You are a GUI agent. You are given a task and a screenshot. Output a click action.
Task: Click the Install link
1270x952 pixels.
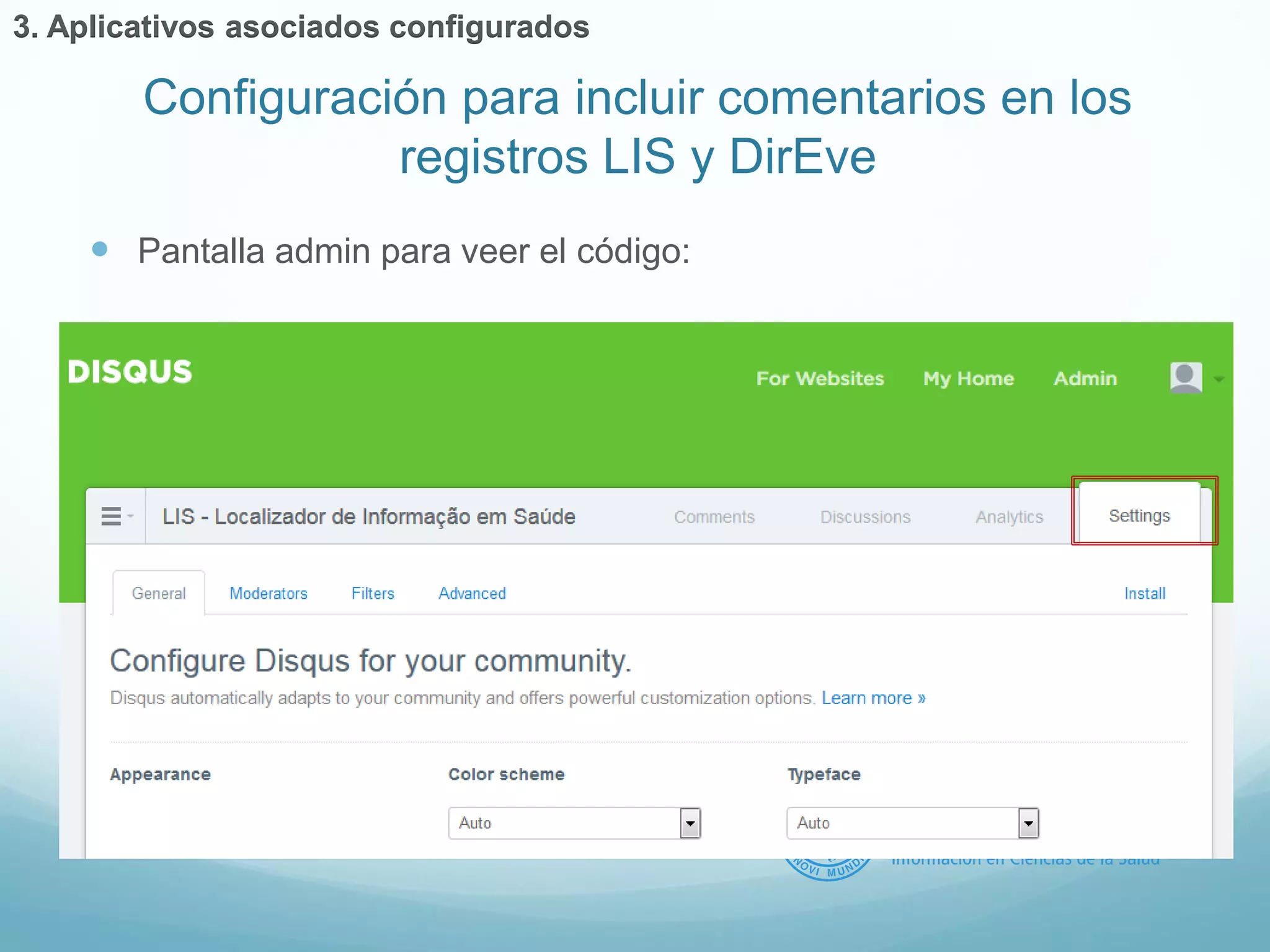point(1145,593)
